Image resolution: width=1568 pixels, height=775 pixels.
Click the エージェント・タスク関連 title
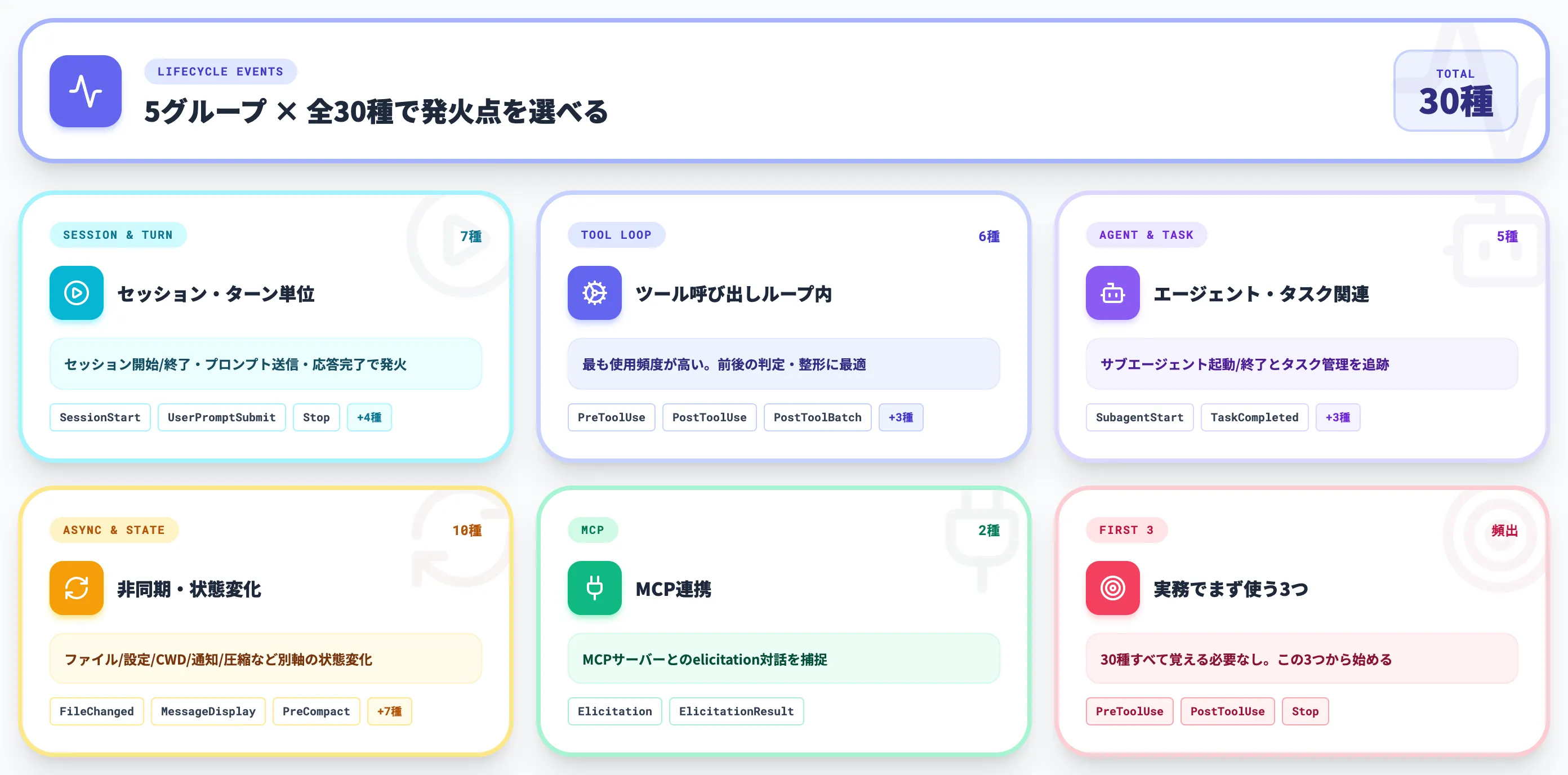1261,294
